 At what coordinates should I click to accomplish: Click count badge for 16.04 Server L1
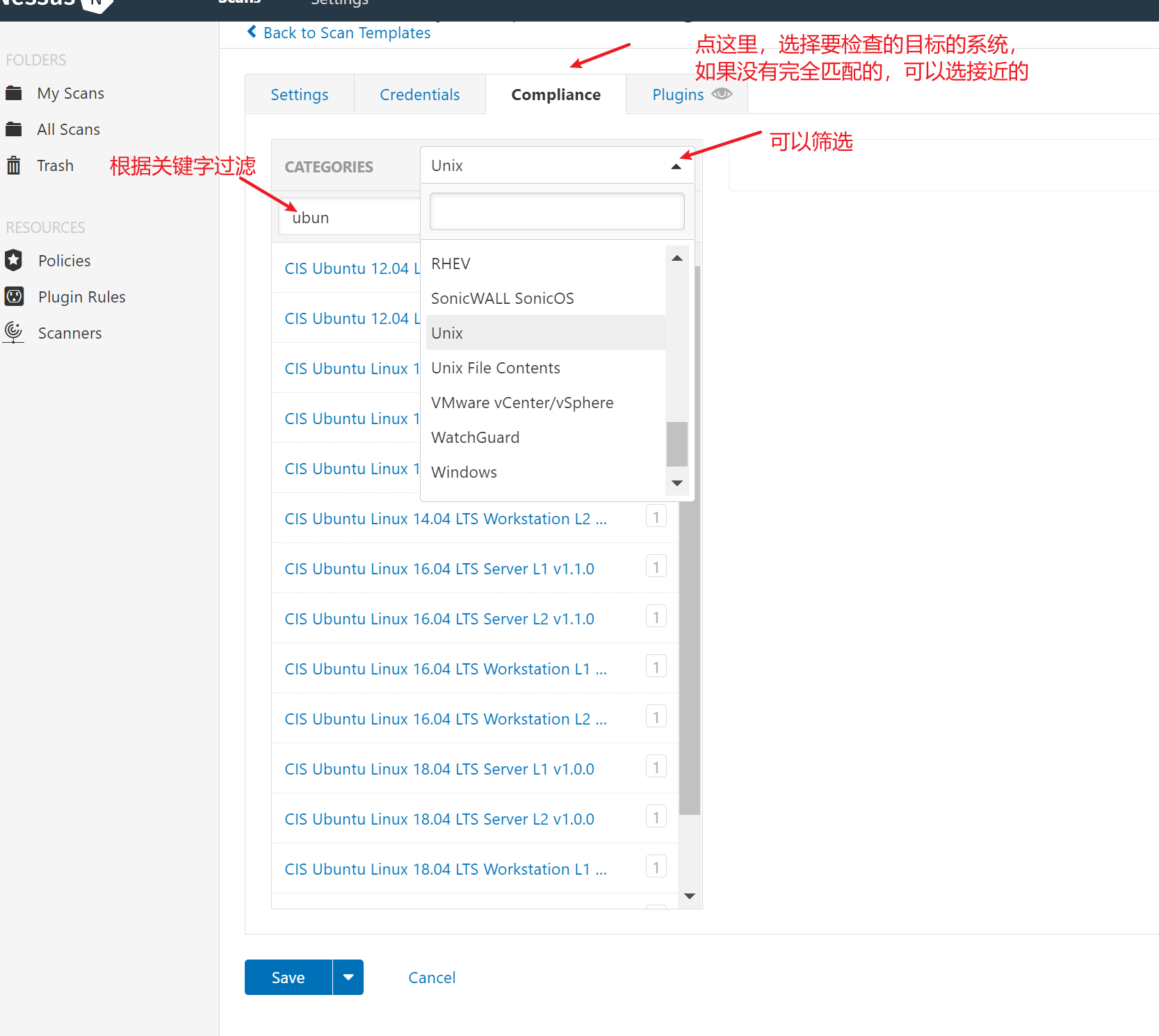tap(656, 567)
